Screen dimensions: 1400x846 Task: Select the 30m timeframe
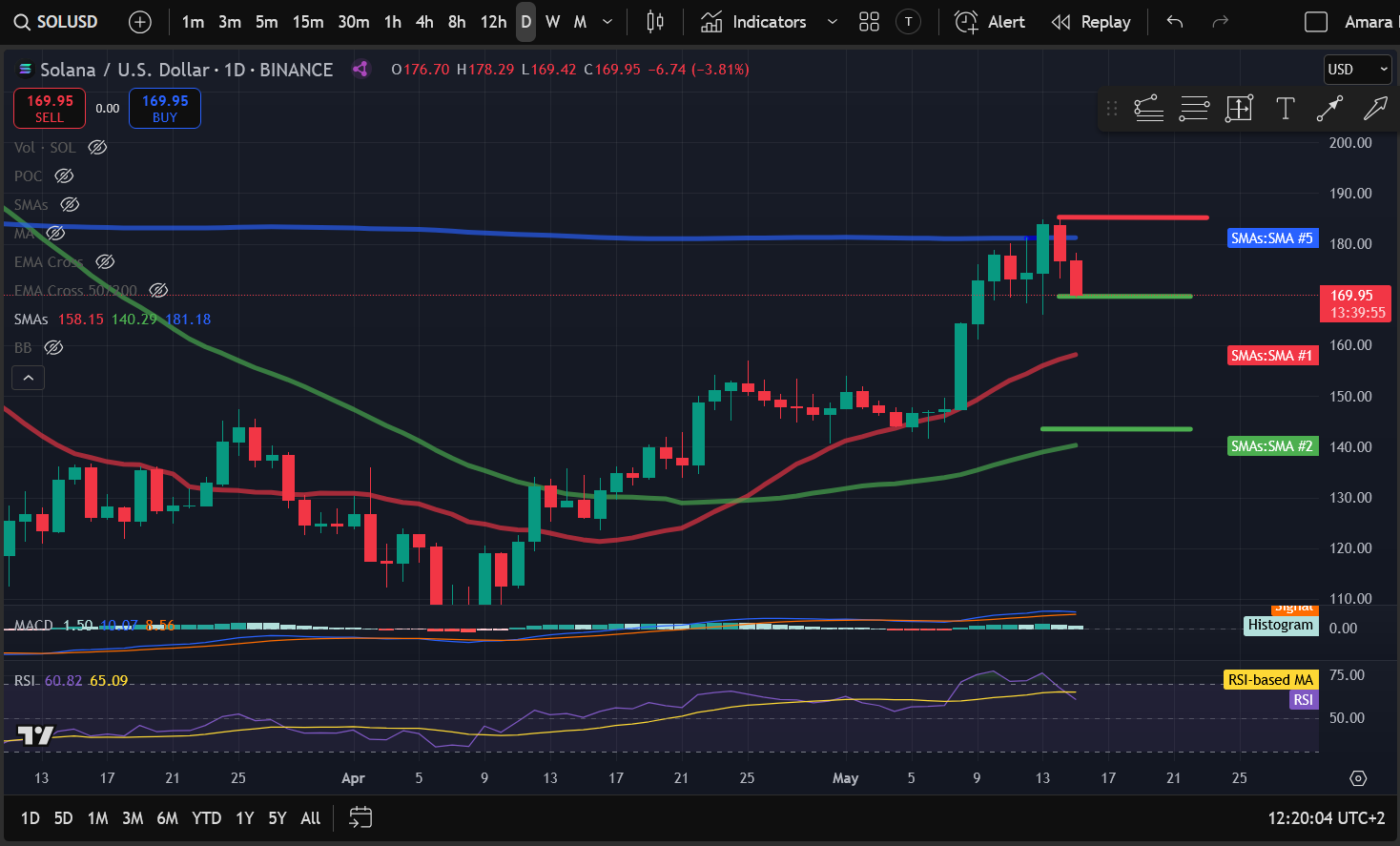(354, 22)
